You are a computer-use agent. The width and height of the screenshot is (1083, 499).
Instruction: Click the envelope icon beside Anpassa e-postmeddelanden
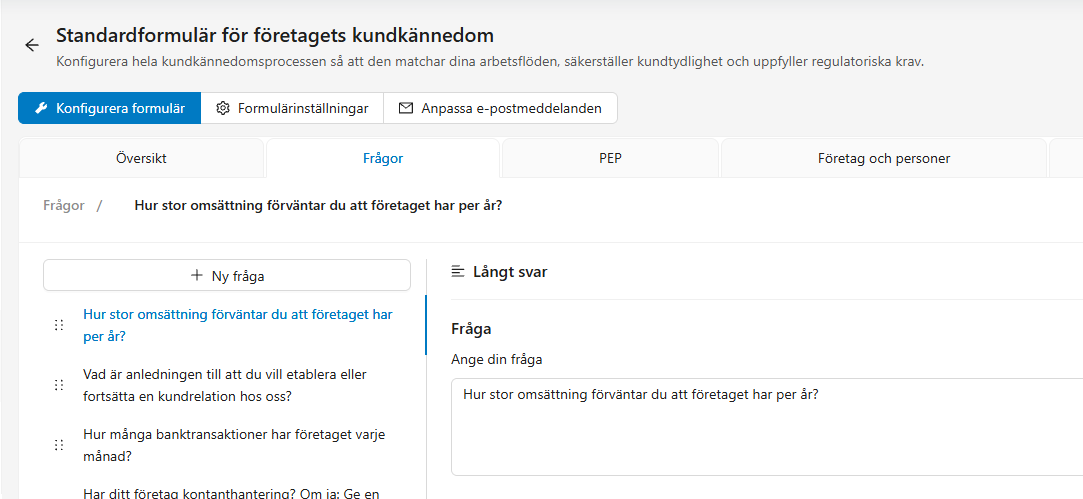[406, 109]
